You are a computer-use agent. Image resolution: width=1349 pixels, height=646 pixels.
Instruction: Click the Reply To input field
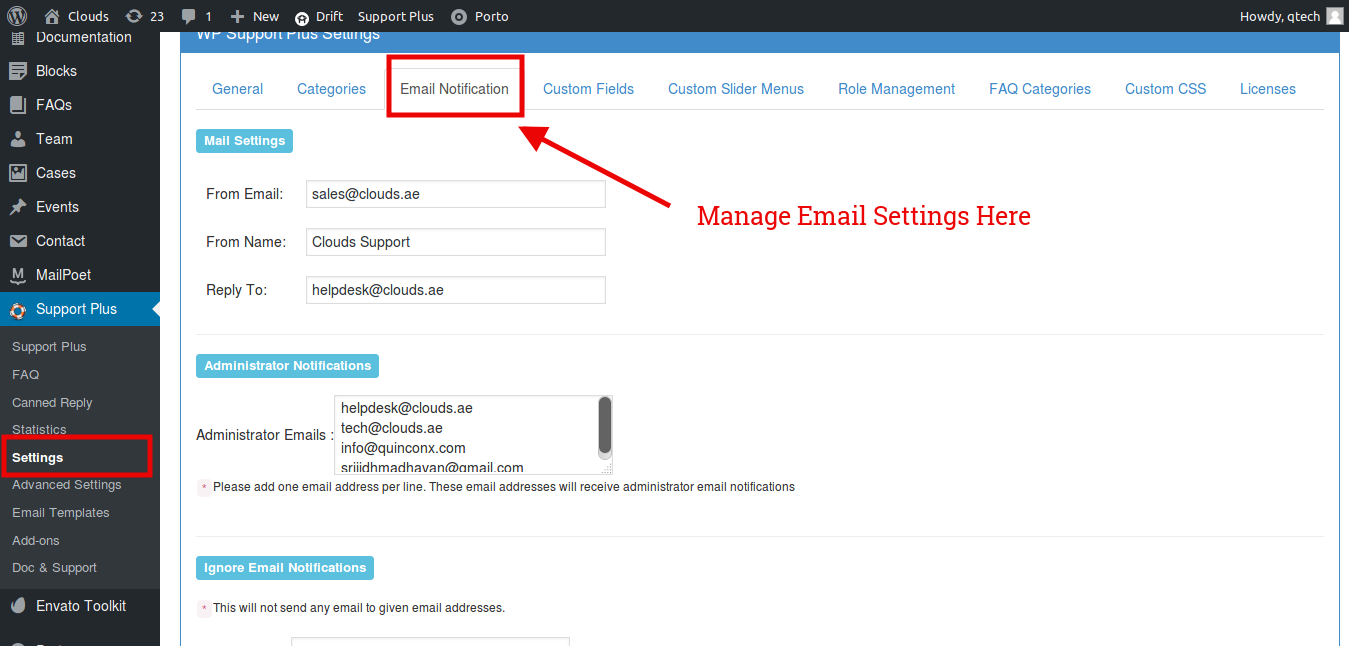click(x=456, y=290)
